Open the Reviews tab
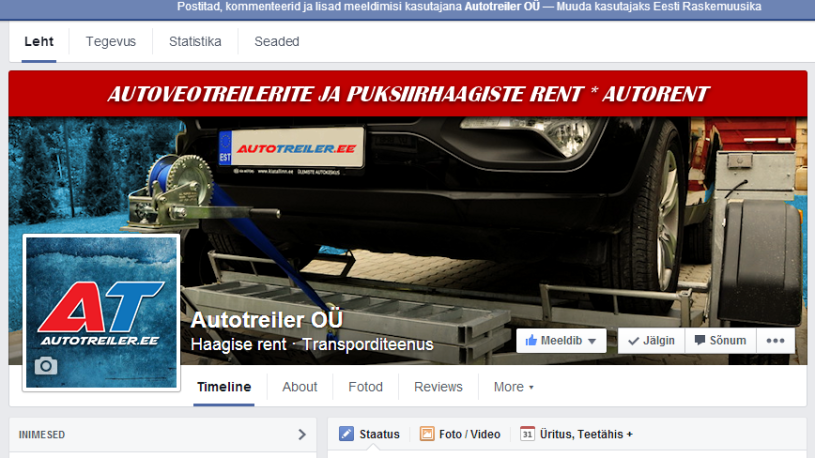The width and height of the screenshot is (815, 458). [438, 387]
